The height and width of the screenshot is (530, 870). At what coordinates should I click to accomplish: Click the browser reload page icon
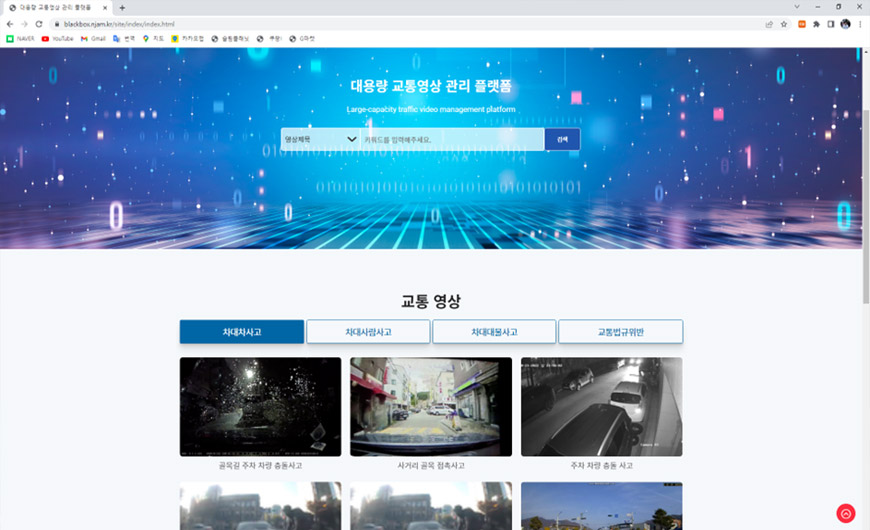click(39, 23)
